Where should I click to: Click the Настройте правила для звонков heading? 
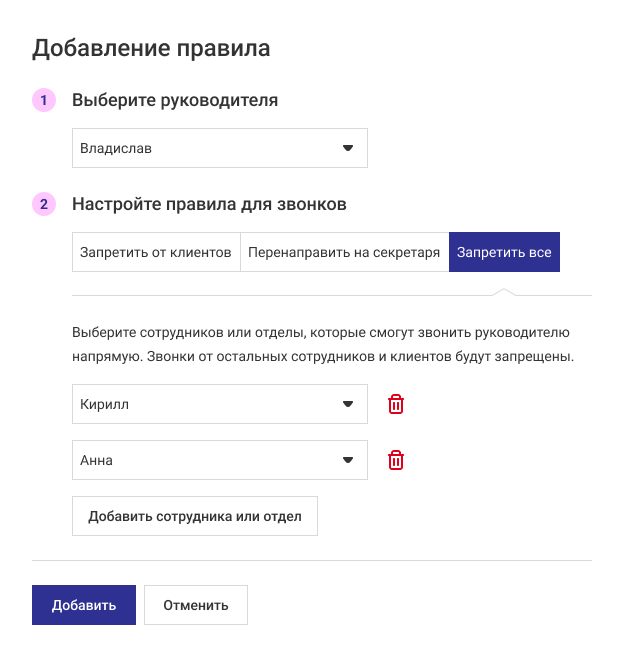(x=209, y=204)
